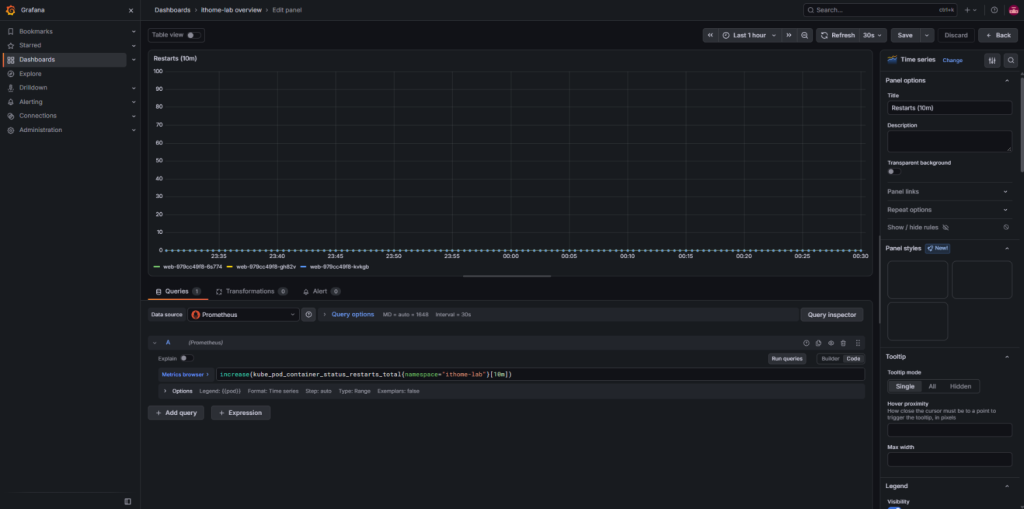Viewport: 1024px width, 509px height.
Task: Click the options search magnifier icon
Action: (x=1010, y=60)
